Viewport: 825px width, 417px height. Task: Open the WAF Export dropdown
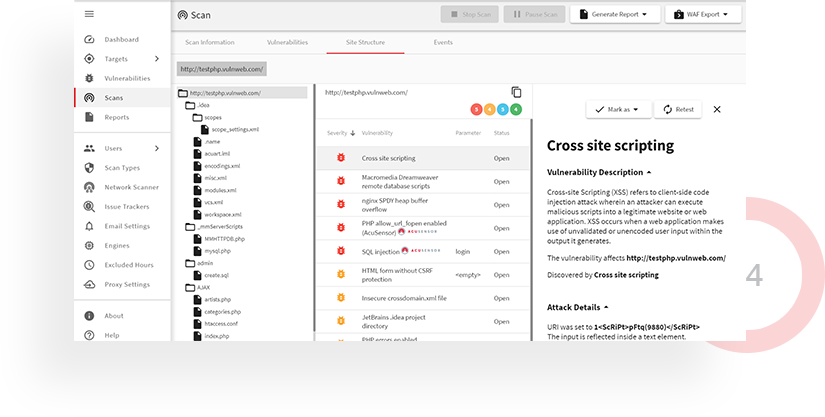(703, 14)
